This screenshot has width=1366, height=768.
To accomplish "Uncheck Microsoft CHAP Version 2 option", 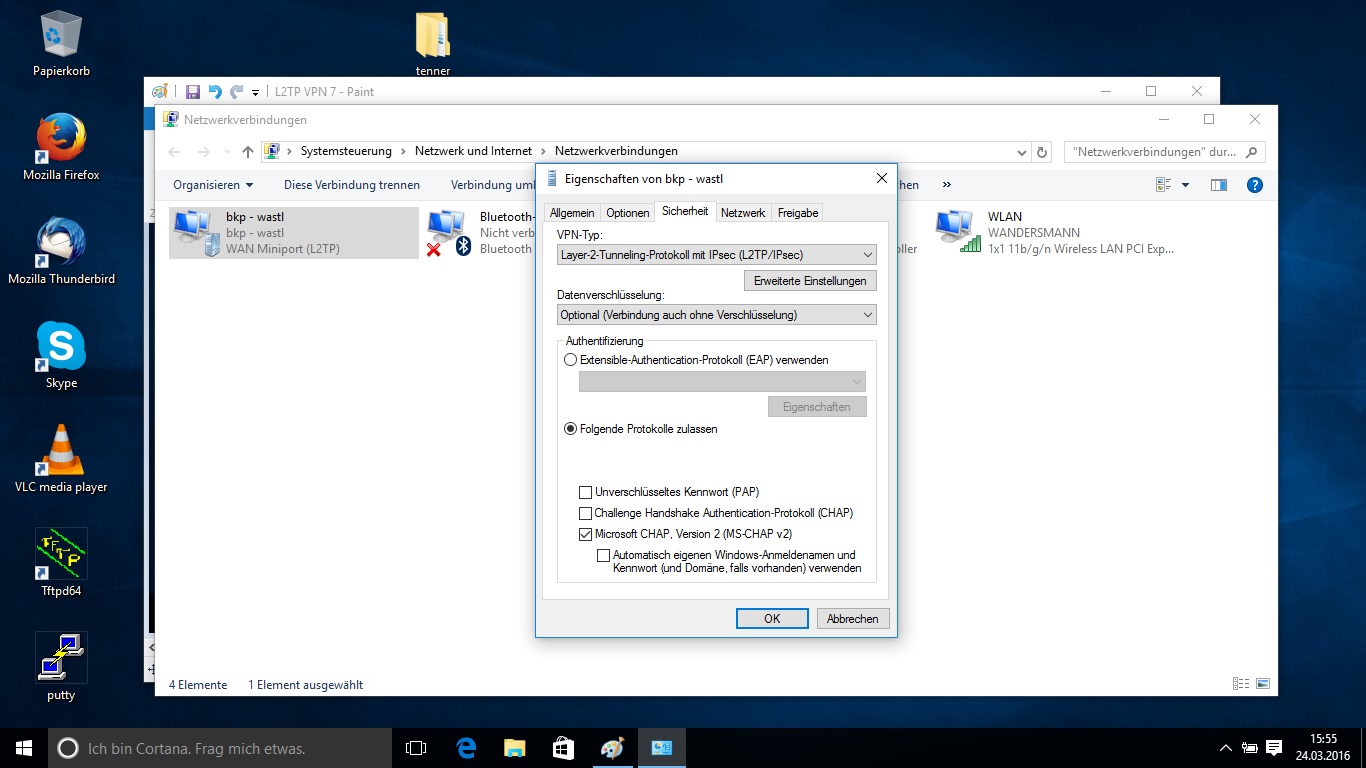I will (x=586, y=534).
